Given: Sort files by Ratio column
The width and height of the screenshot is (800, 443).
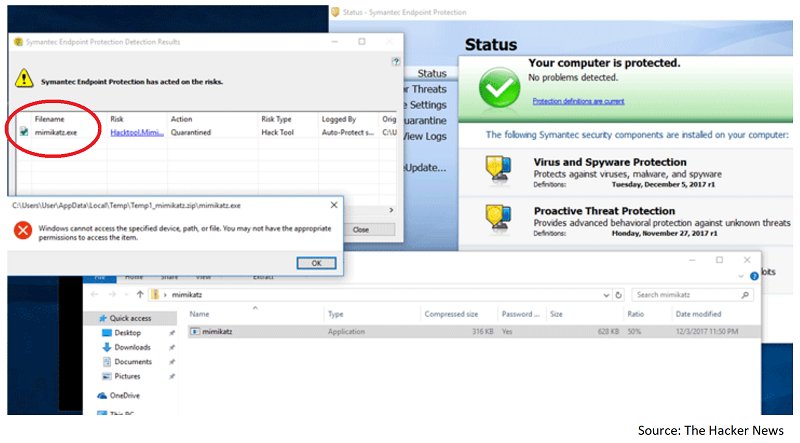Looking at the screenshot, I should [x=635, y=314].
